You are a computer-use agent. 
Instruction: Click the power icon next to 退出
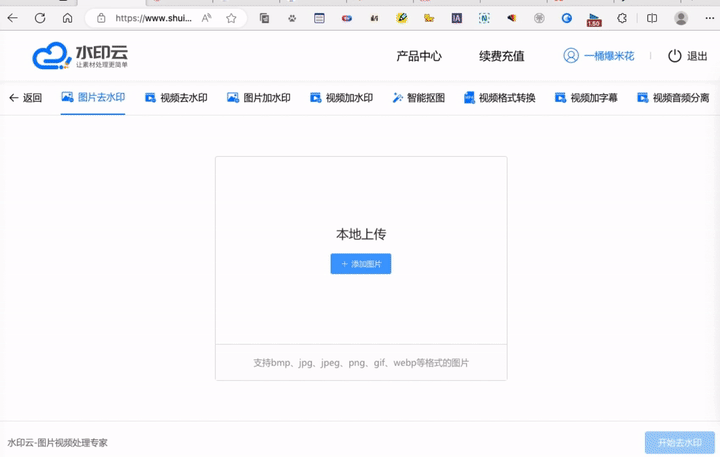[x=675, y=56]
